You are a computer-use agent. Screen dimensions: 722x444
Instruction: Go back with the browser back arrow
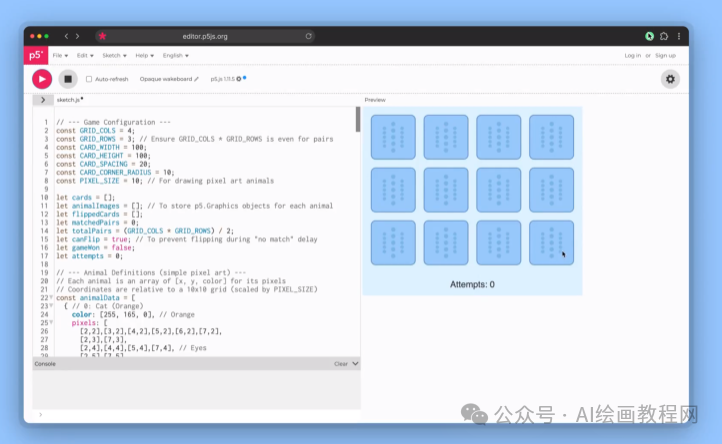click(66, 36)
